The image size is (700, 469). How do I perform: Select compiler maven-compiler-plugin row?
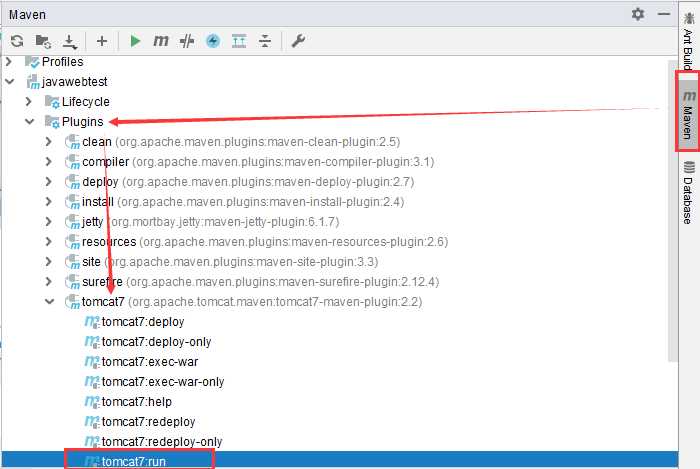[x=258, y=162]
